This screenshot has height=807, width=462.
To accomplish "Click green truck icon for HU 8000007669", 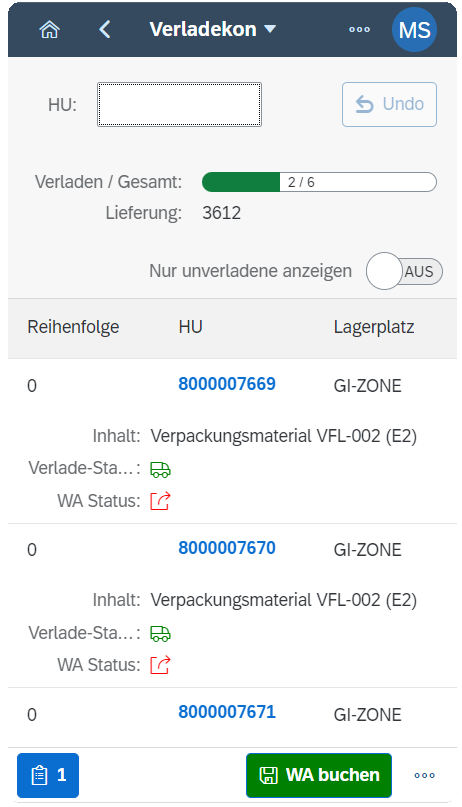I will click(x=160, y=469).
